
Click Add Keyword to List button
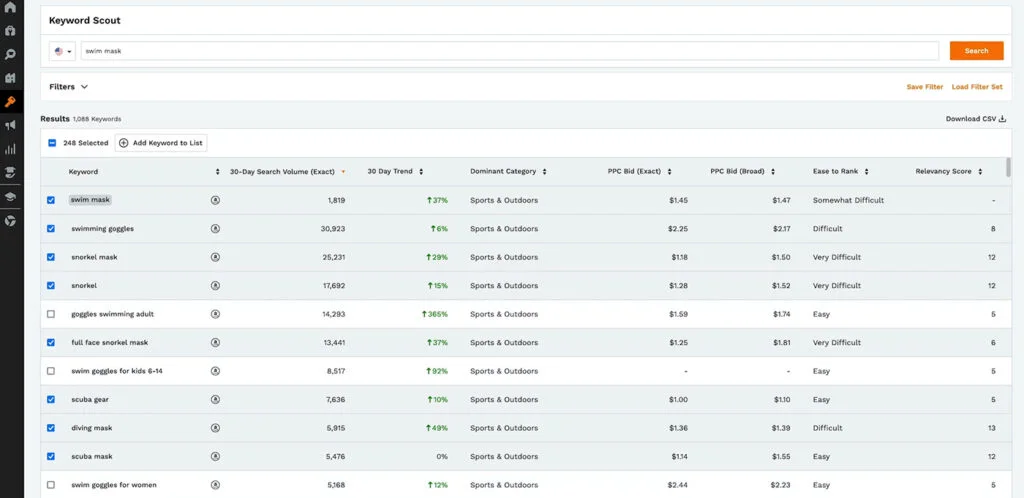click(161, 143)
